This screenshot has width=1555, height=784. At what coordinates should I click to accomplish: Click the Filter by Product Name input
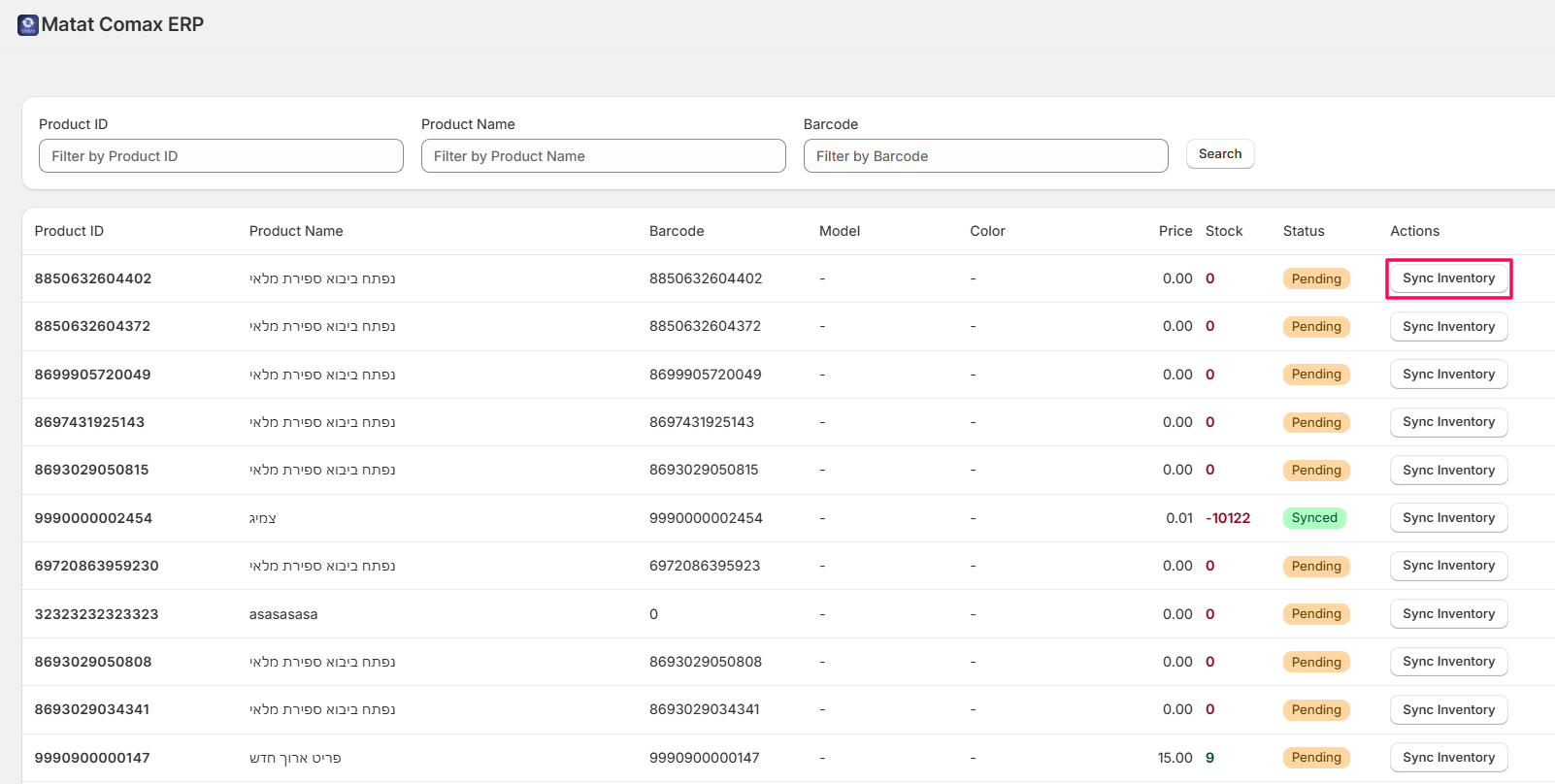[603, 156]
